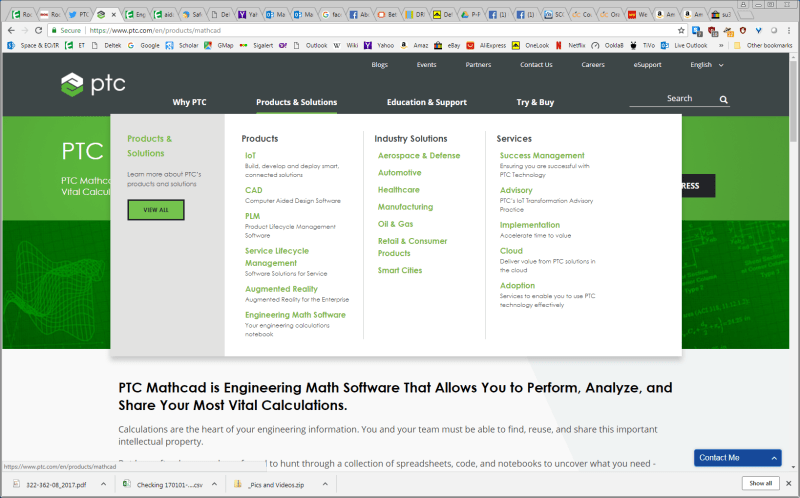Open the Aerospace & Defense link
The height and width of the screenshot is (498, 800).
point(419,156)
